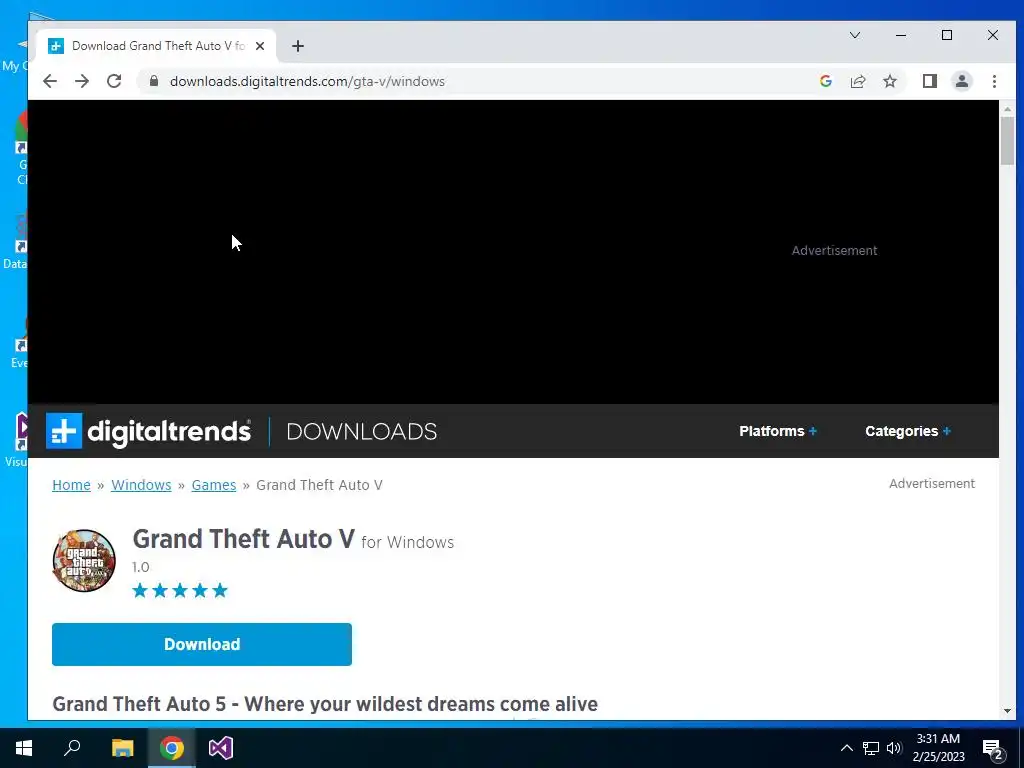The image size is (1024, 768).
Task: Click the address bar URL
Action: (x=307, y=81)
